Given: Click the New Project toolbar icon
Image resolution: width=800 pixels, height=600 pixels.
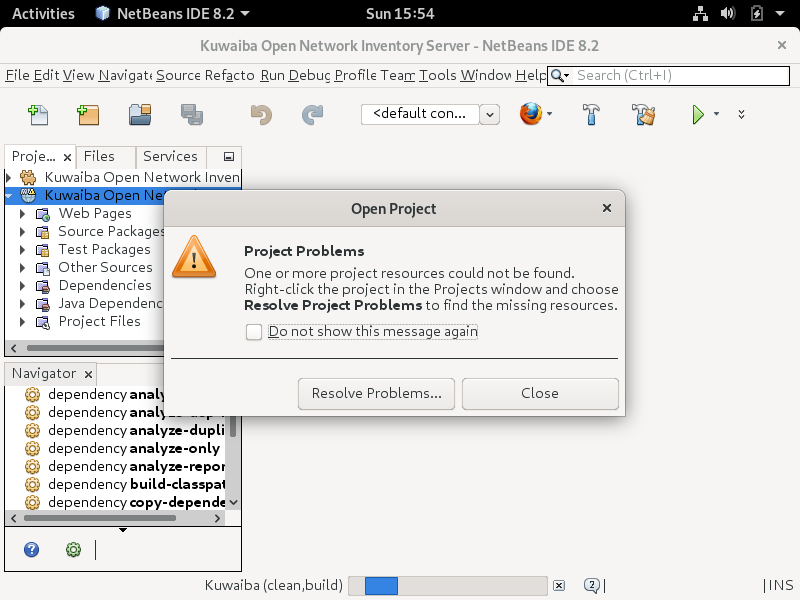Looking at the screenshot, I should (x=88, y=115).
